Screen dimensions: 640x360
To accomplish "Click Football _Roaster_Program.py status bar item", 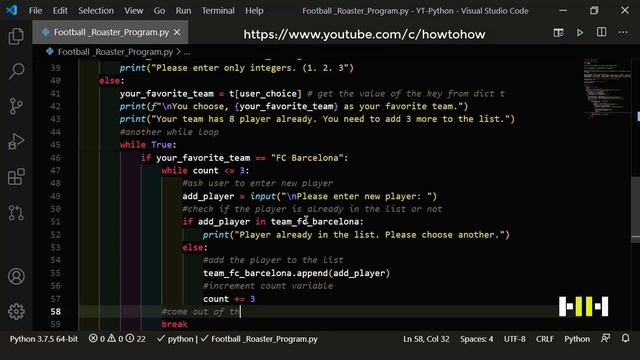I will pyautogui.click(x=259, y=339).
